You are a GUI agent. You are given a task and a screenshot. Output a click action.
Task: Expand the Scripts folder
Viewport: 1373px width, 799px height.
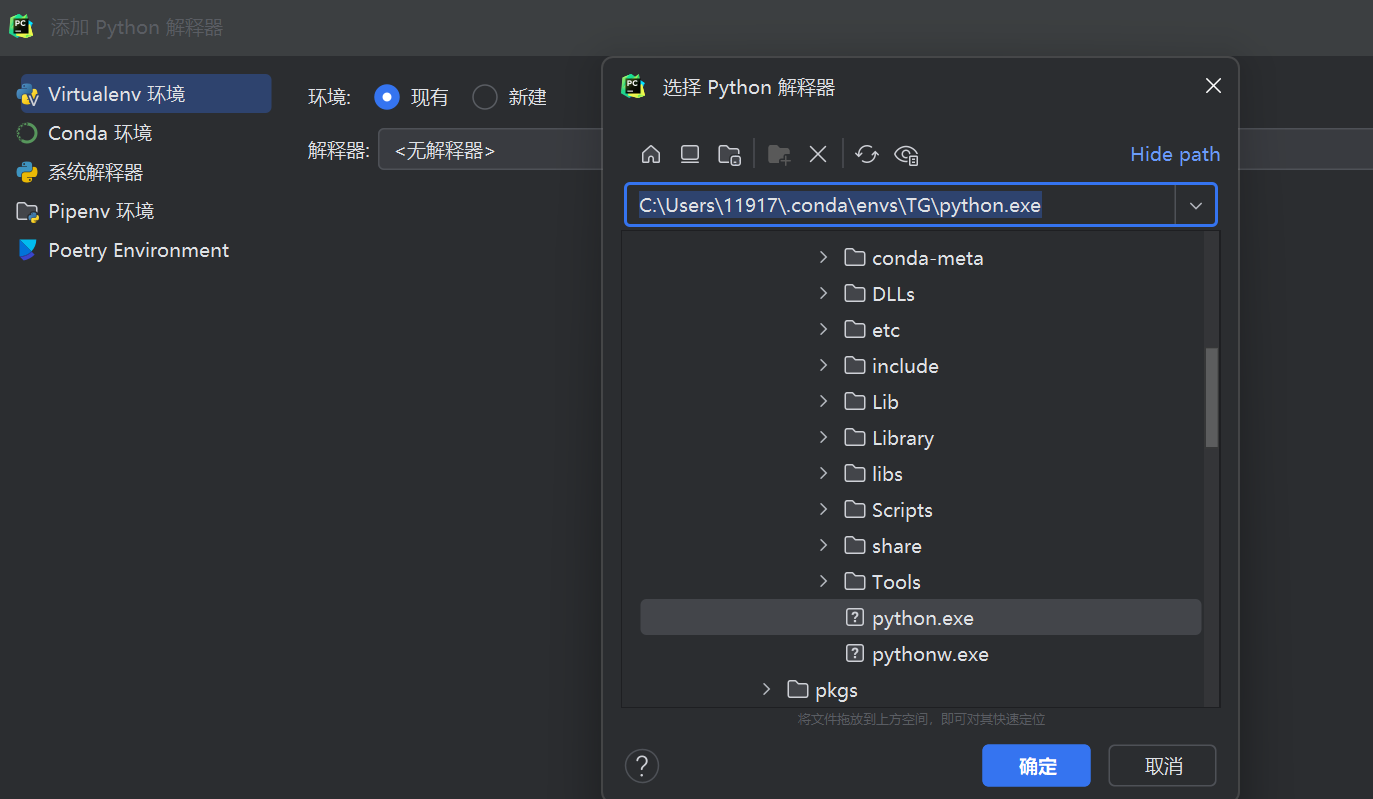[x=823, y=510]
